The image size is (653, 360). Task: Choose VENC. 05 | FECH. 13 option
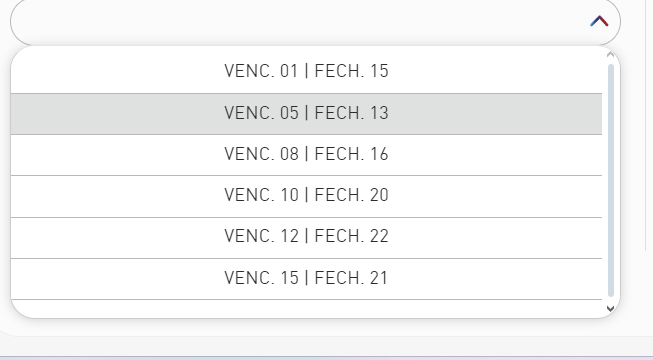(306, 113)
